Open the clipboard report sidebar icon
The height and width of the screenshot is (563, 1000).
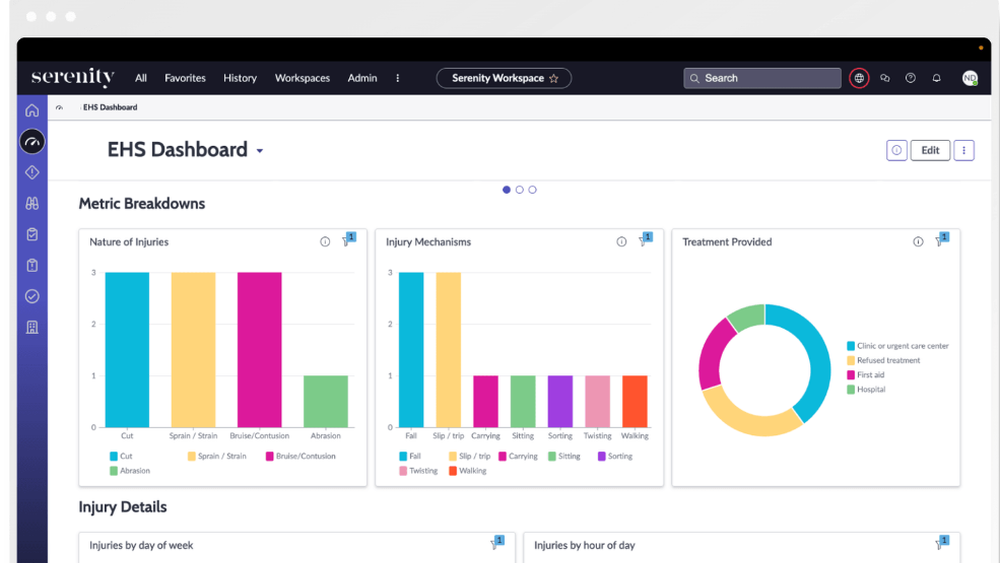(x=32, y=265)
